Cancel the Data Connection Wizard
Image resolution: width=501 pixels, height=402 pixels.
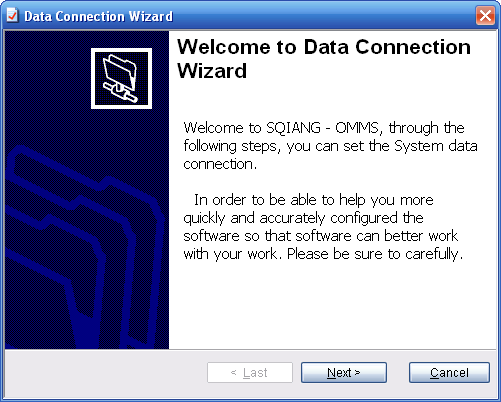coord(449,372)
